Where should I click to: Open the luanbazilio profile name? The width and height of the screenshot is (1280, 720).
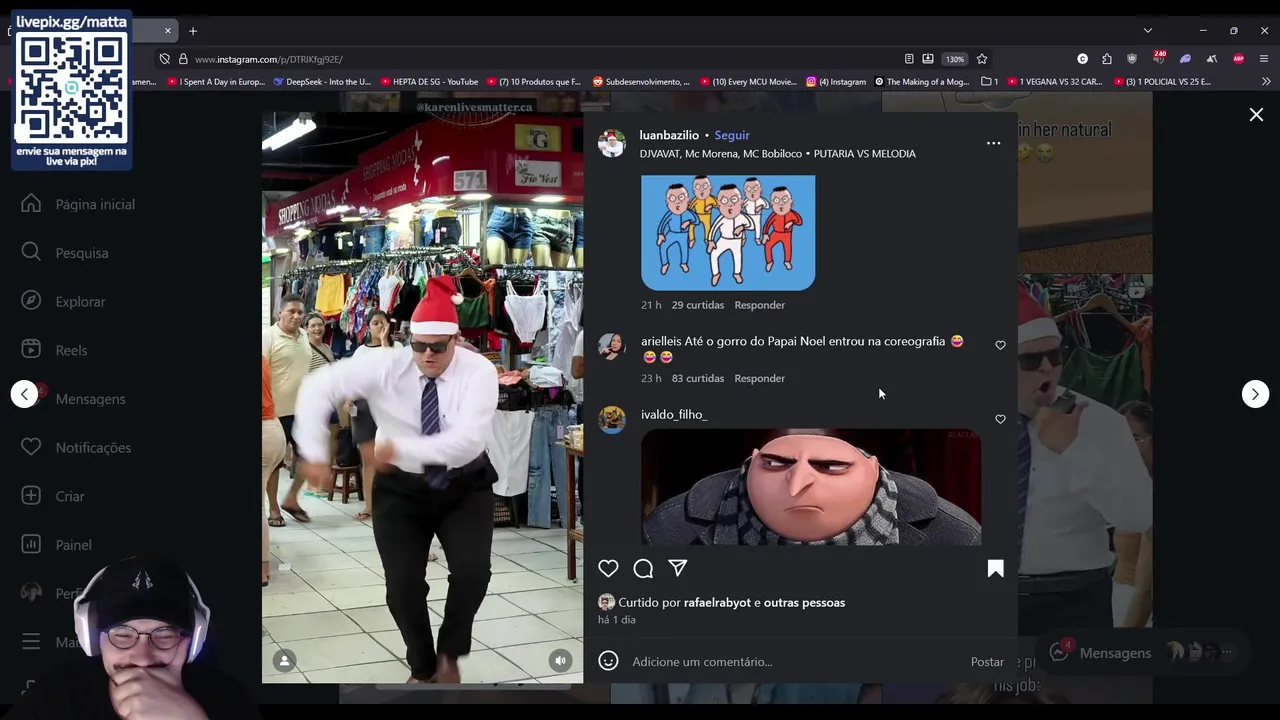pos(669,135)
